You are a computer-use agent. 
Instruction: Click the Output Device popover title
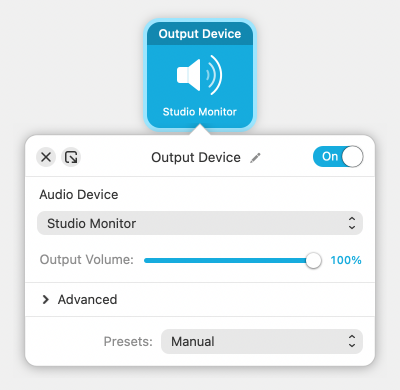[x=196, y=157]
